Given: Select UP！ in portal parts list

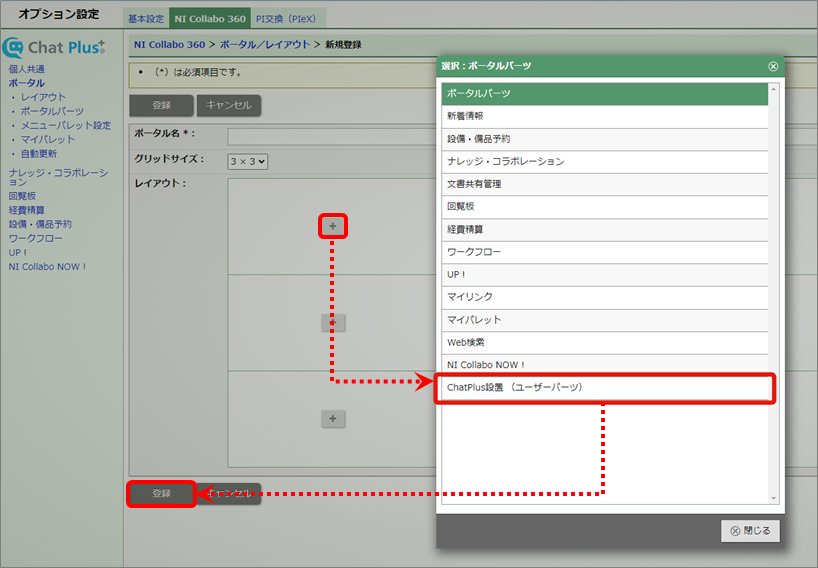Looking at the screenshot, I should point(605,274).
